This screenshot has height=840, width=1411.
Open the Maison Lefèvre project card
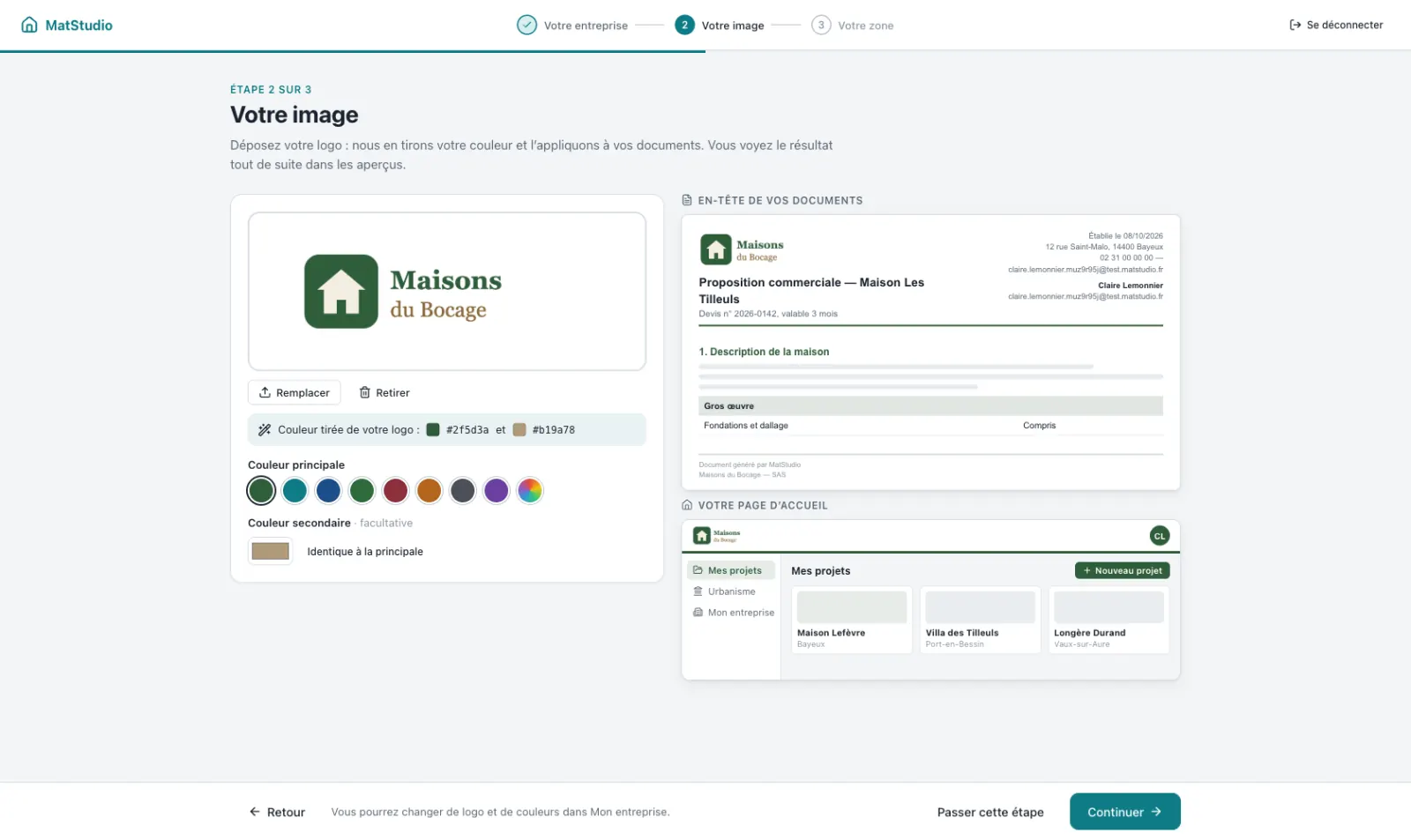pyautogui.click(x=851, y=621)
